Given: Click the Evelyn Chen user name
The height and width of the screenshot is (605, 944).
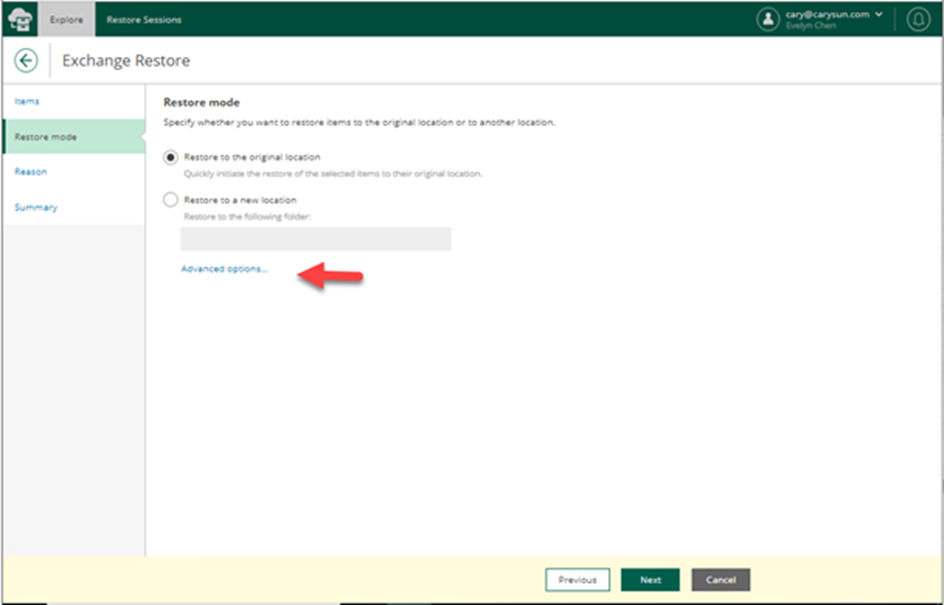Looking at the screenshot, I should 811,26.
